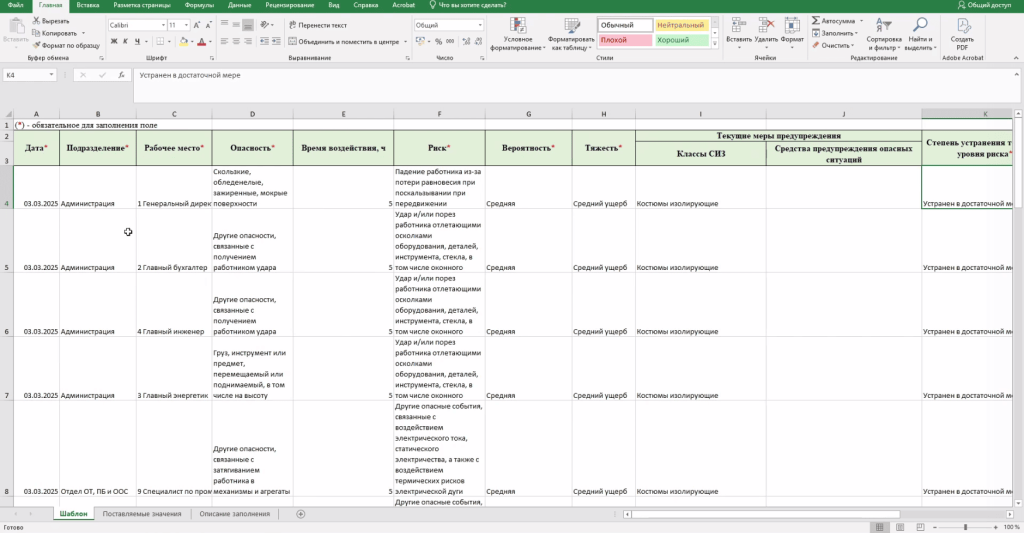This screenshot has height=533, width=1024.
Task: Click the insert function fx icon
Action: (x=121, y=75)
